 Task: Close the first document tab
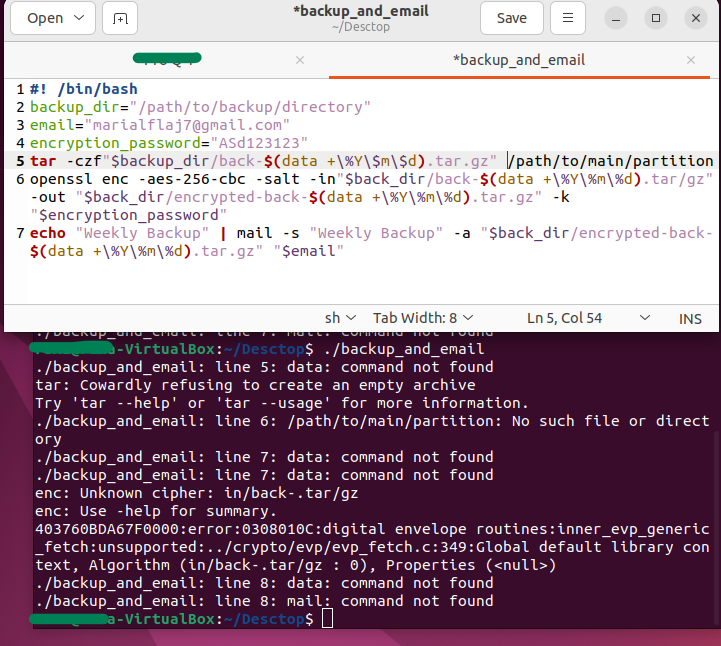(300, 60)
